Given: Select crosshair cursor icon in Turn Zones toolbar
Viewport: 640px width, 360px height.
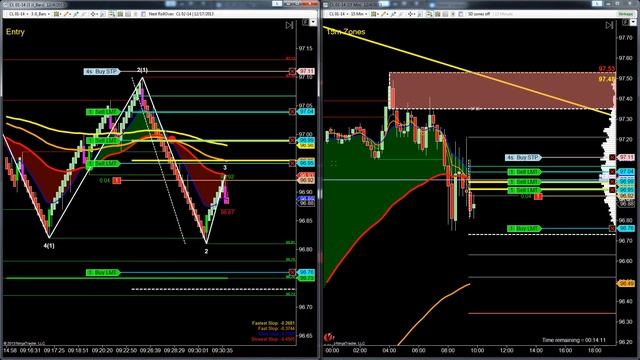Looking at the screenshot, I should pyautogui.click(x=411, y=14).
